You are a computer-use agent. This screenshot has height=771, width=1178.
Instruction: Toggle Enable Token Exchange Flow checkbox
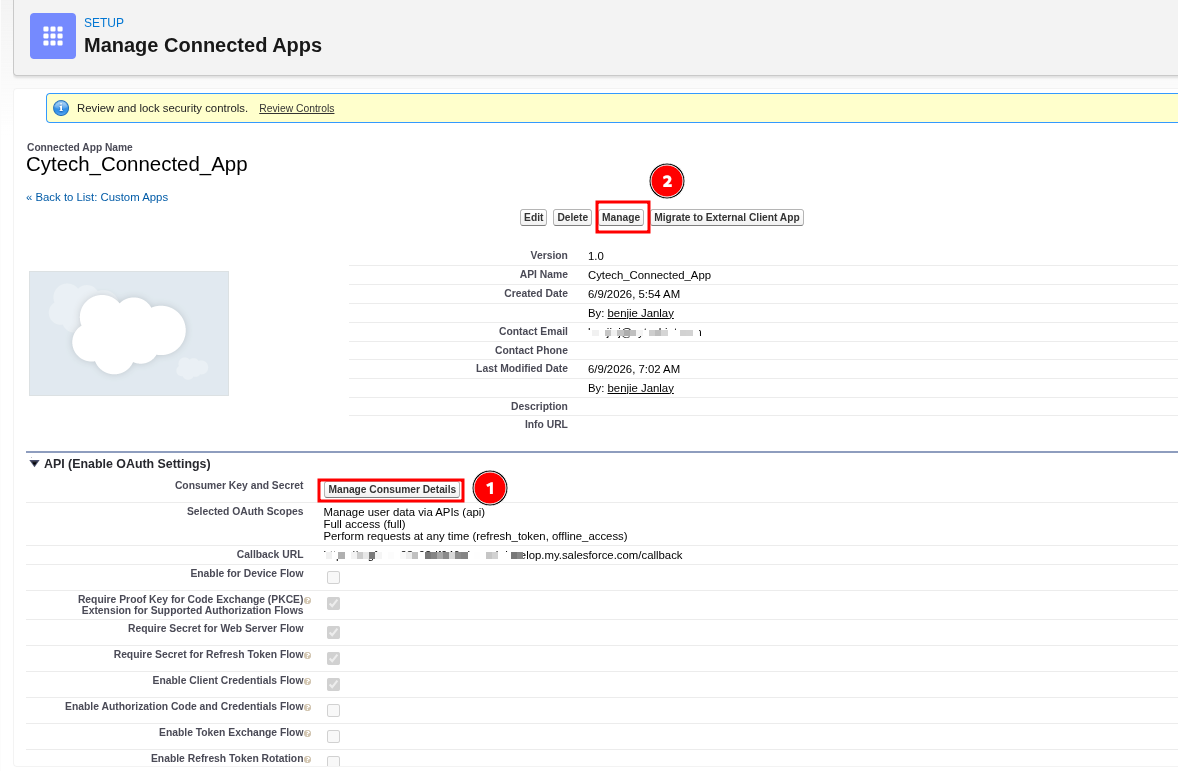(x=334, y=736)
